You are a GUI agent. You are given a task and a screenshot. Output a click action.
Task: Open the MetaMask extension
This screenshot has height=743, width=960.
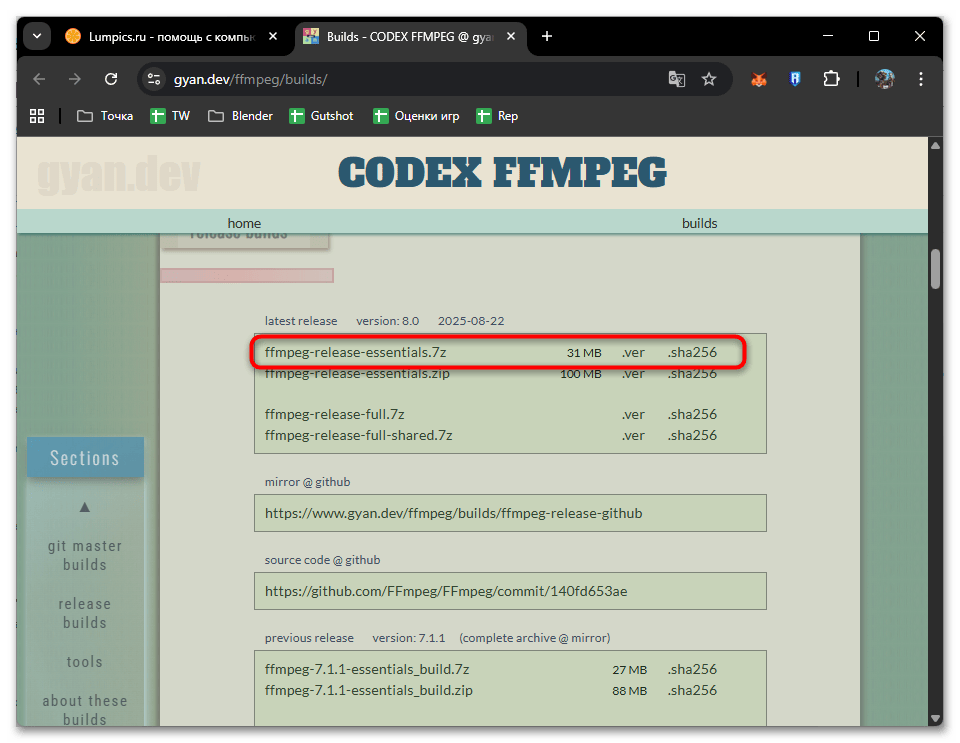pos(758,79)
